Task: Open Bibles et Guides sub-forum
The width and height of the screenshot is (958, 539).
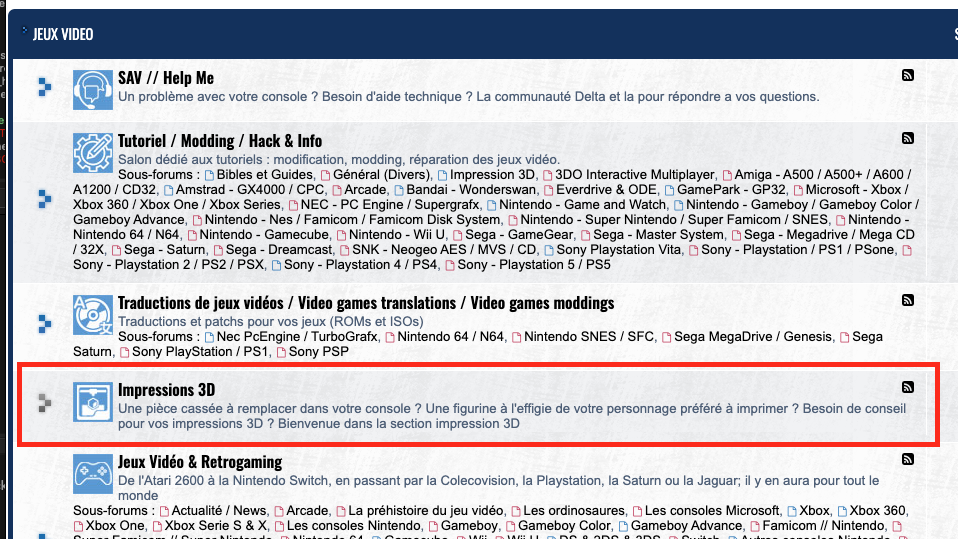Action: (265, 175)
